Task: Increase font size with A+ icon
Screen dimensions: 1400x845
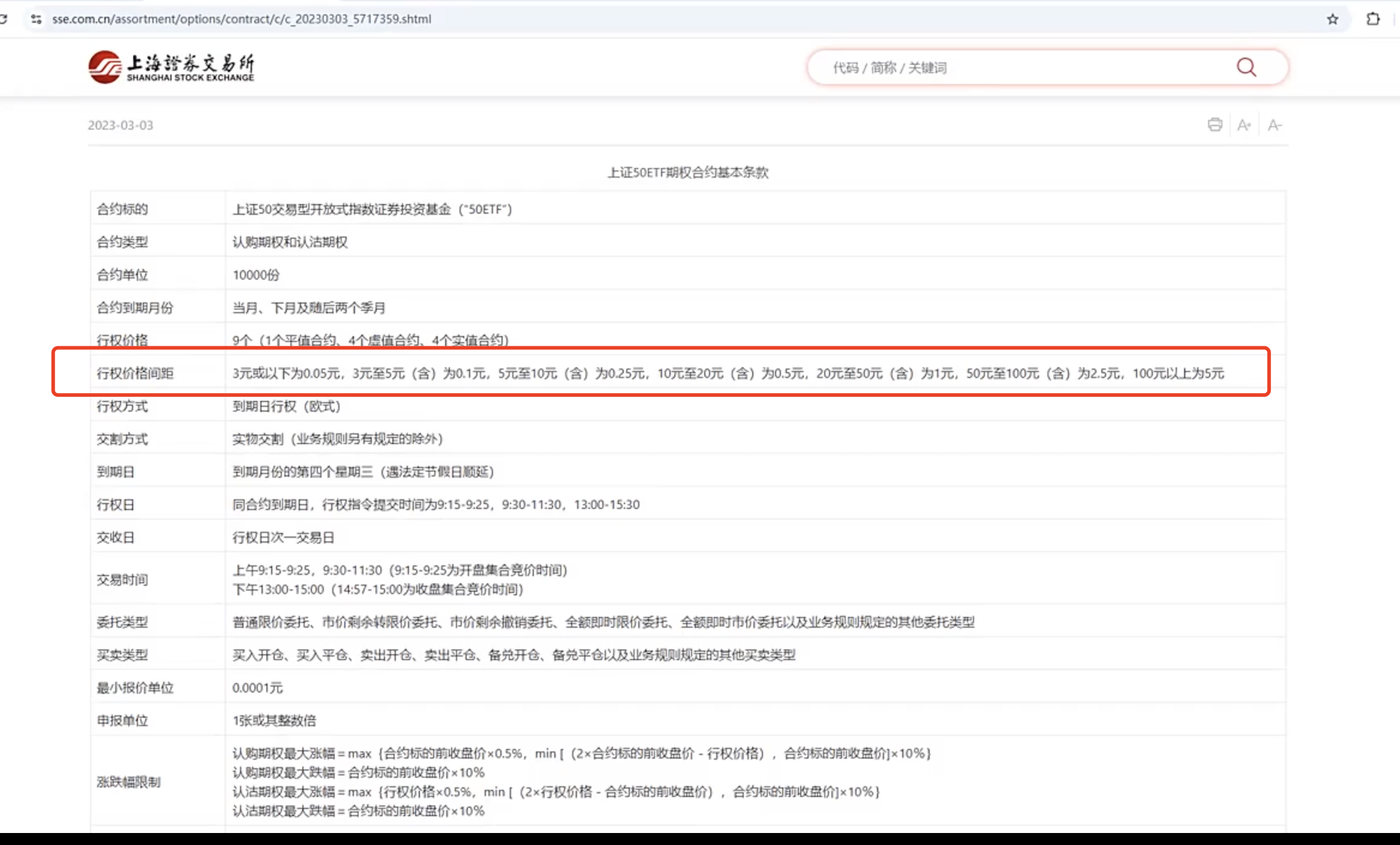Action: (1244, 125)
